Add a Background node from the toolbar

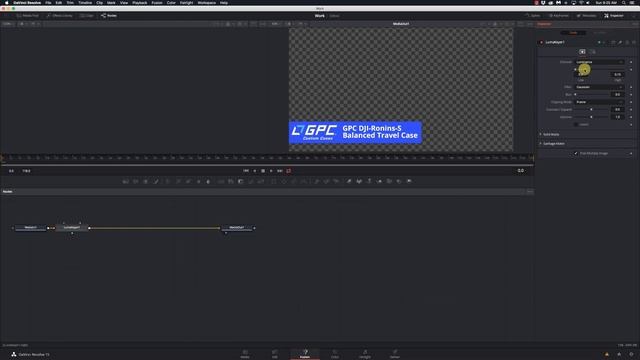coord(126,181)
